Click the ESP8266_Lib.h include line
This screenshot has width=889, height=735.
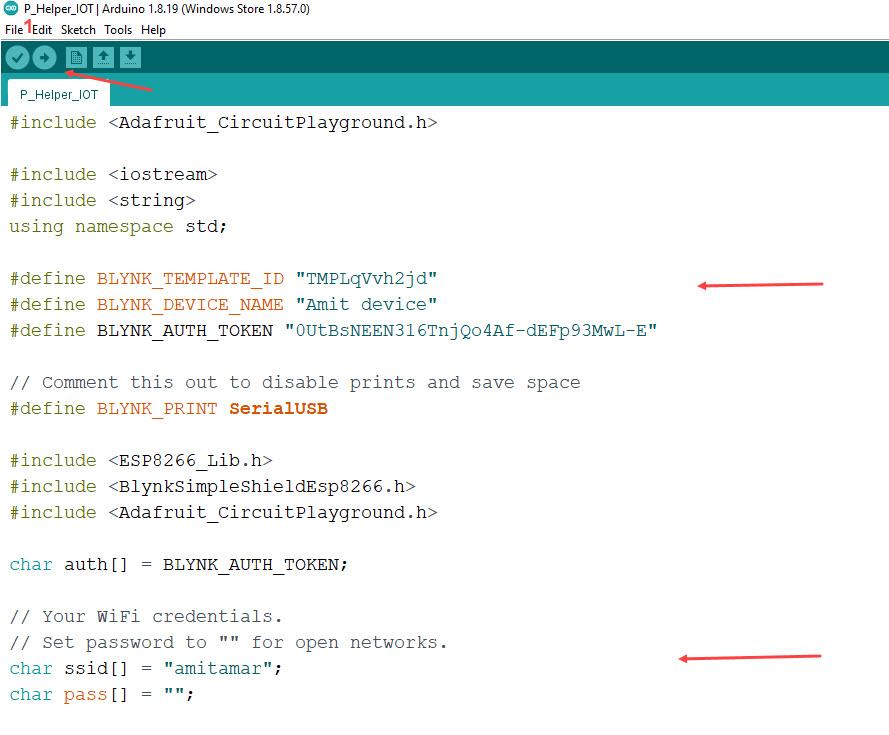(x=141, y=461)
